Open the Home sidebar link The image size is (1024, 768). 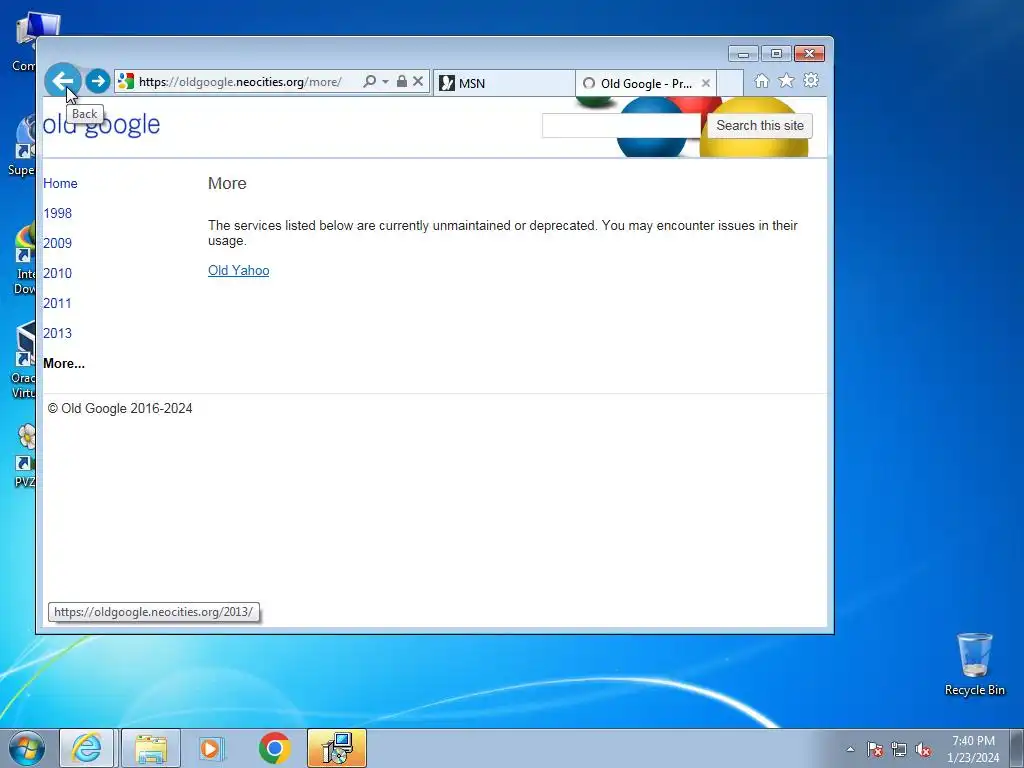point(60,184)
